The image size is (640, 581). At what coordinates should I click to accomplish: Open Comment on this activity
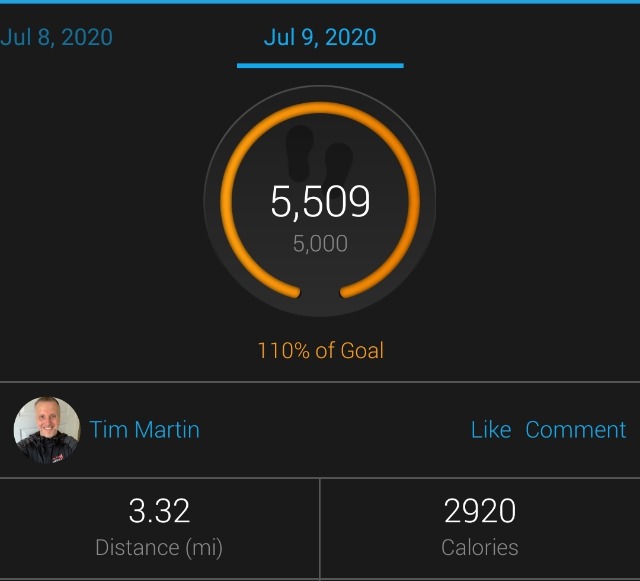point(576,430)
